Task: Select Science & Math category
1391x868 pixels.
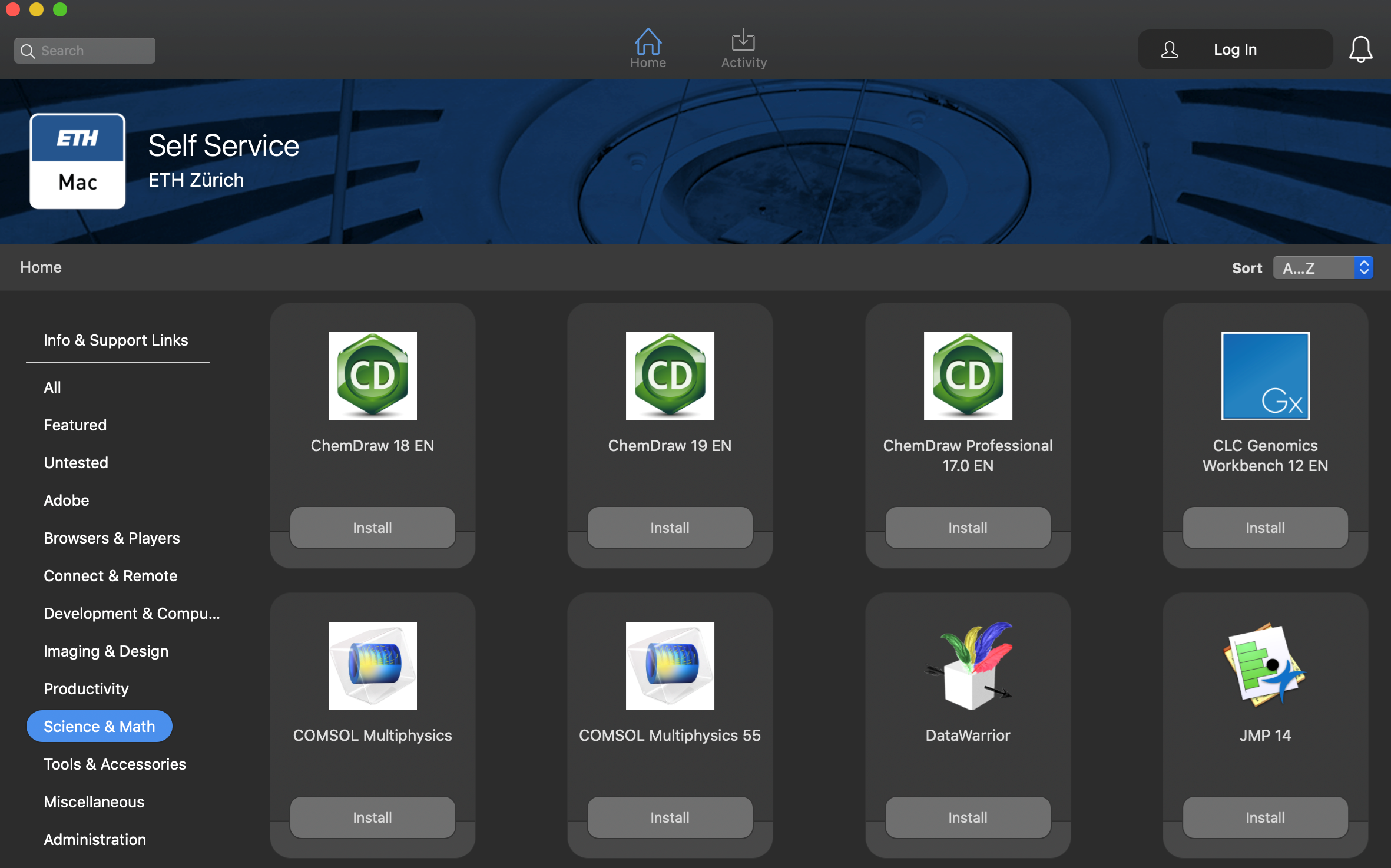Action: coord(100,727)
